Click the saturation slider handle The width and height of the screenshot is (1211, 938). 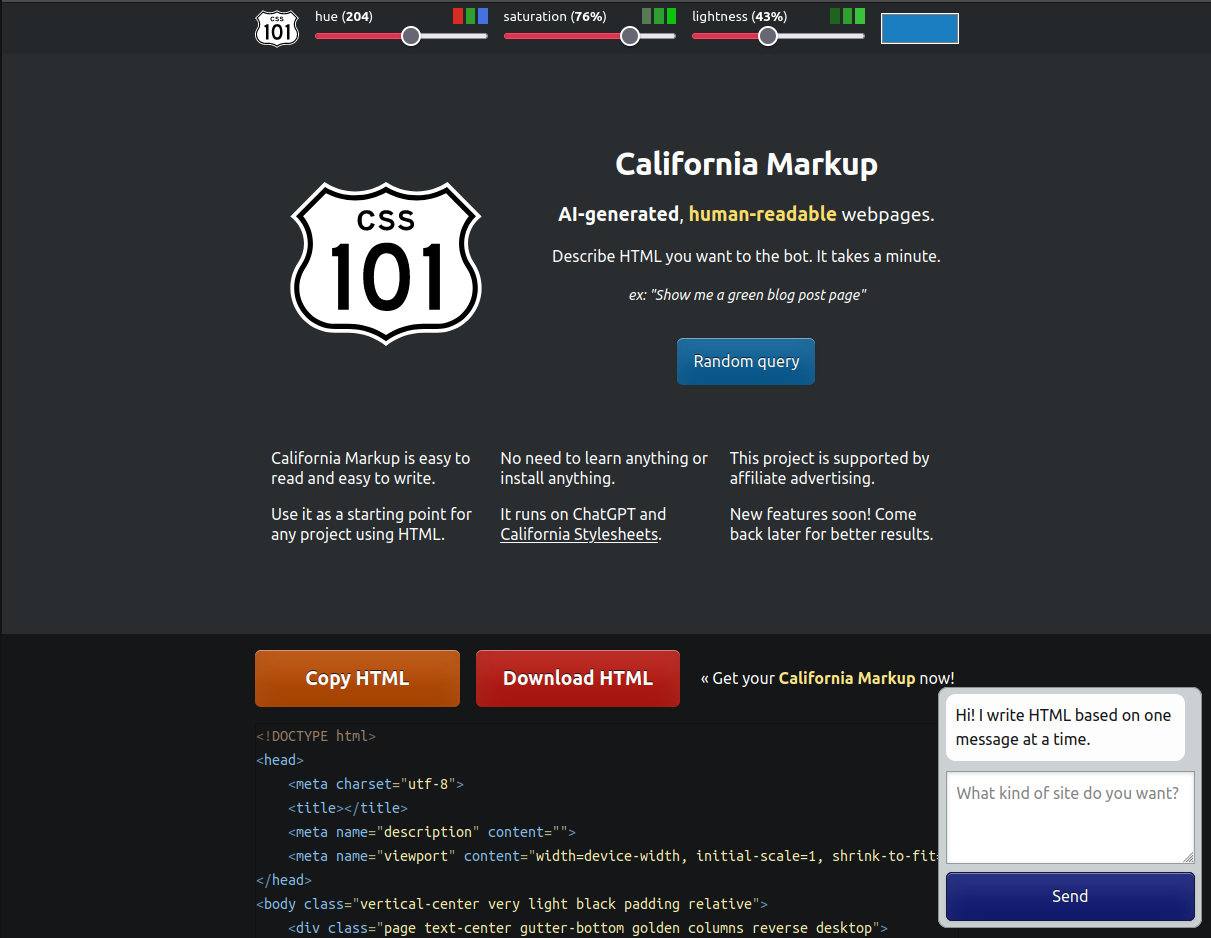(630, 36)
